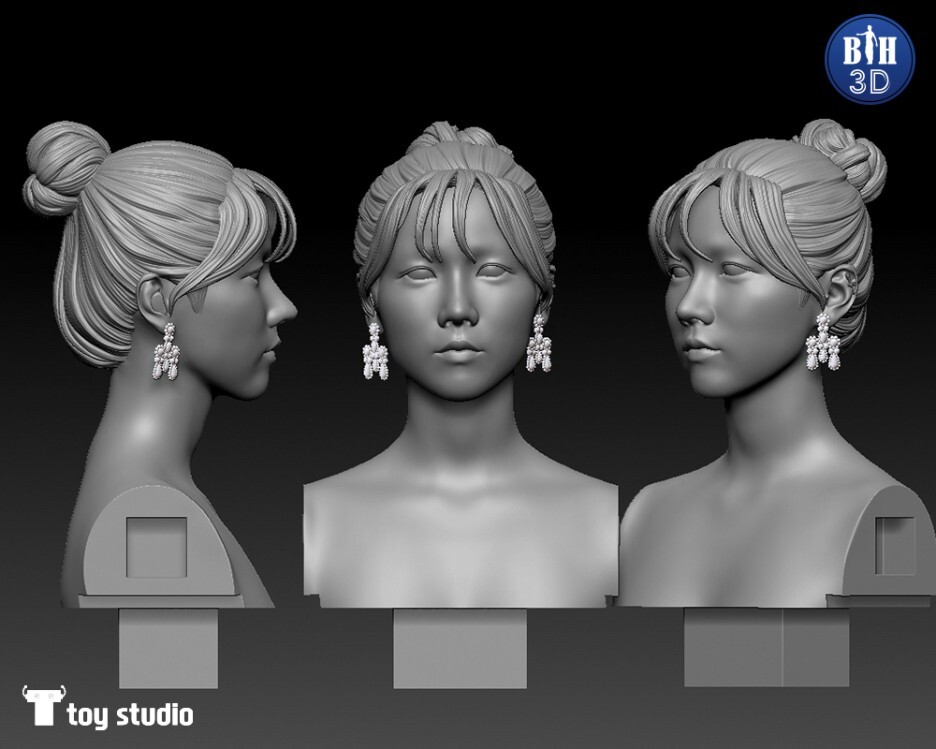Click the BH 3D round logo badge

(x=870, y=59)
